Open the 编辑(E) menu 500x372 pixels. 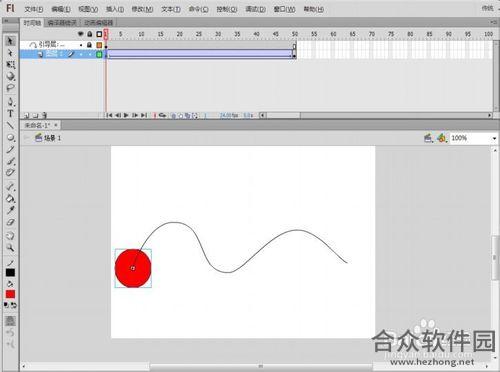[x=61, y=9]
